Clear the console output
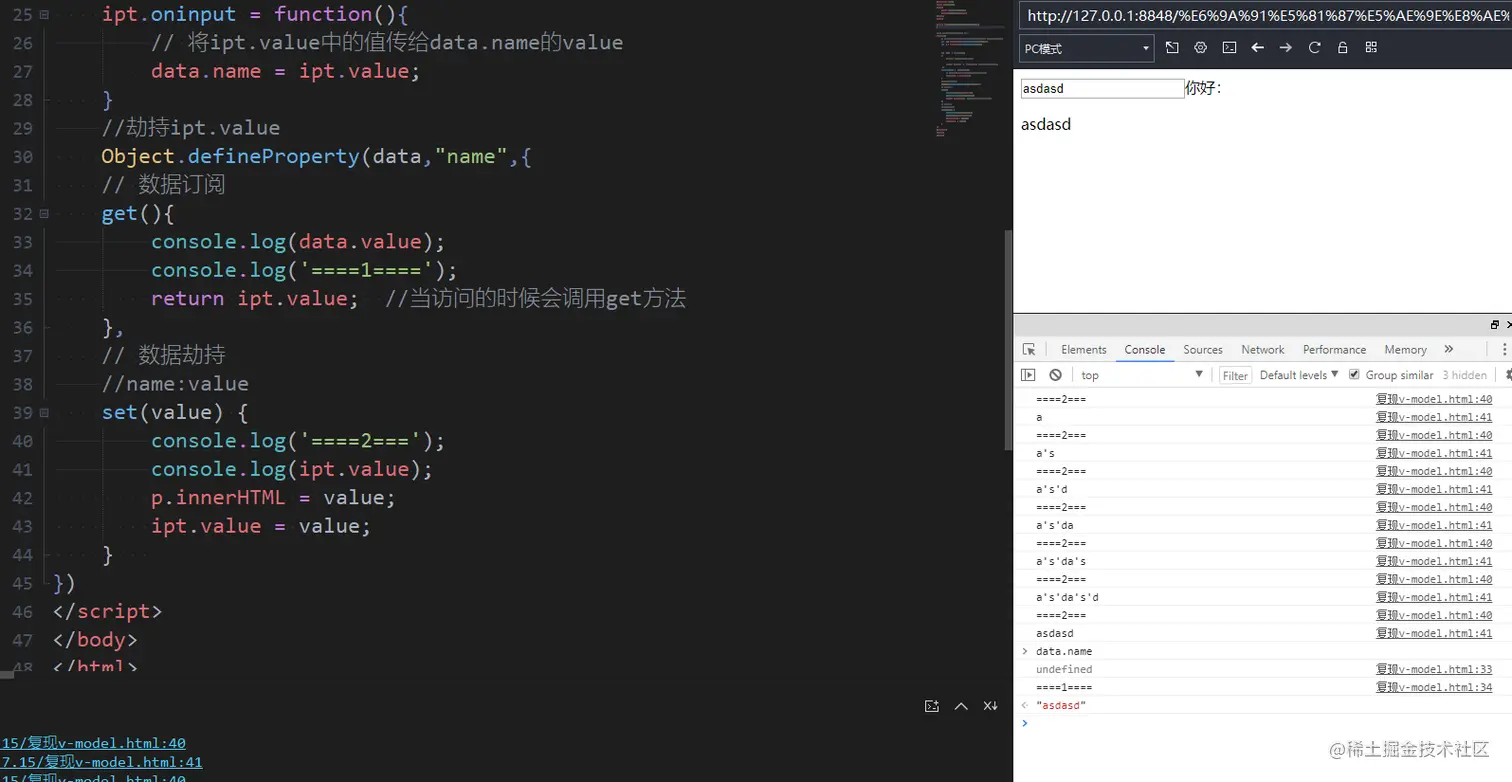 [x=1055, y=375]
